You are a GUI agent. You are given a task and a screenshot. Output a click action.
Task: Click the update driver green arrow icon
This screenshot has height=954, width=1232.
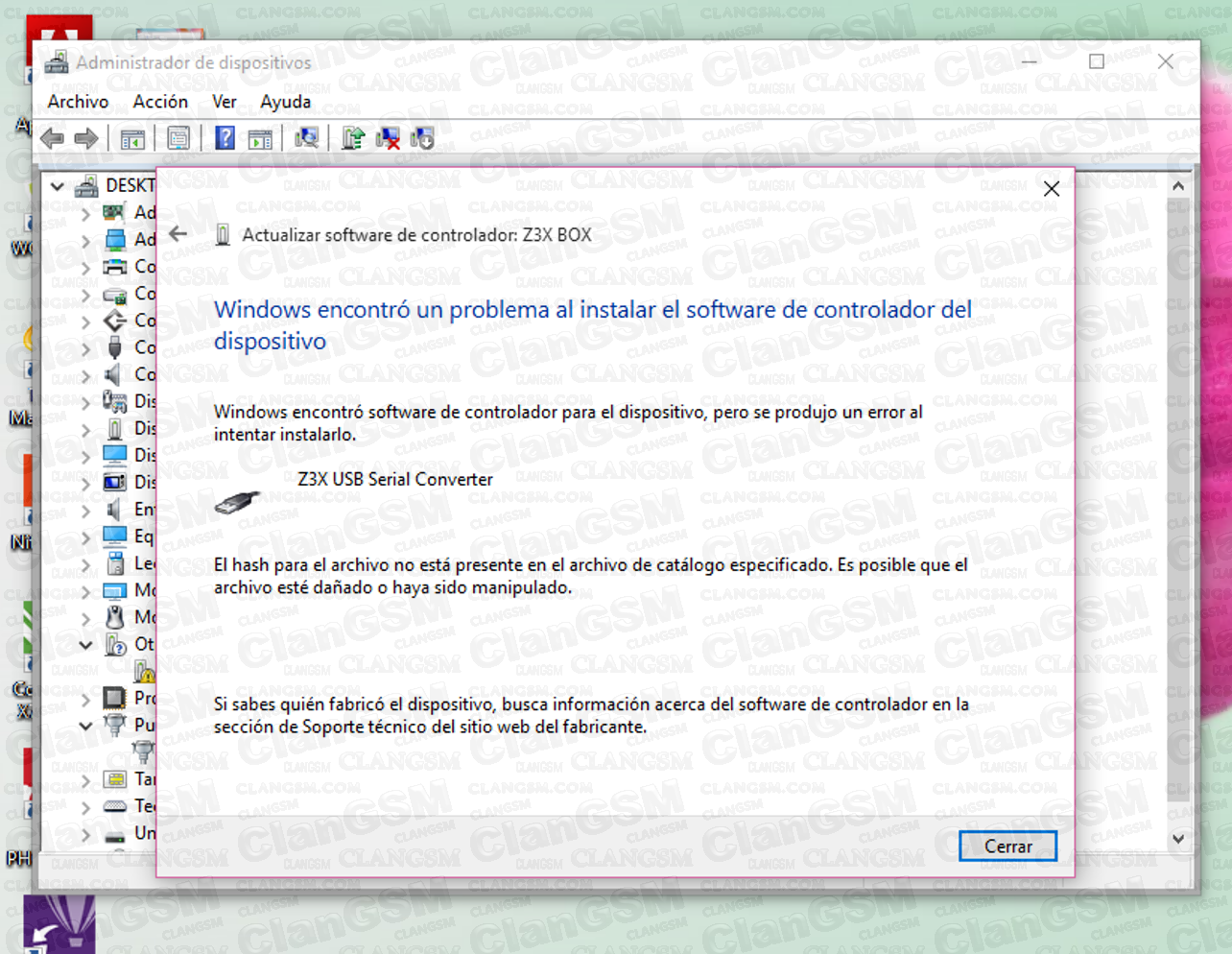[x=353, y=138]
